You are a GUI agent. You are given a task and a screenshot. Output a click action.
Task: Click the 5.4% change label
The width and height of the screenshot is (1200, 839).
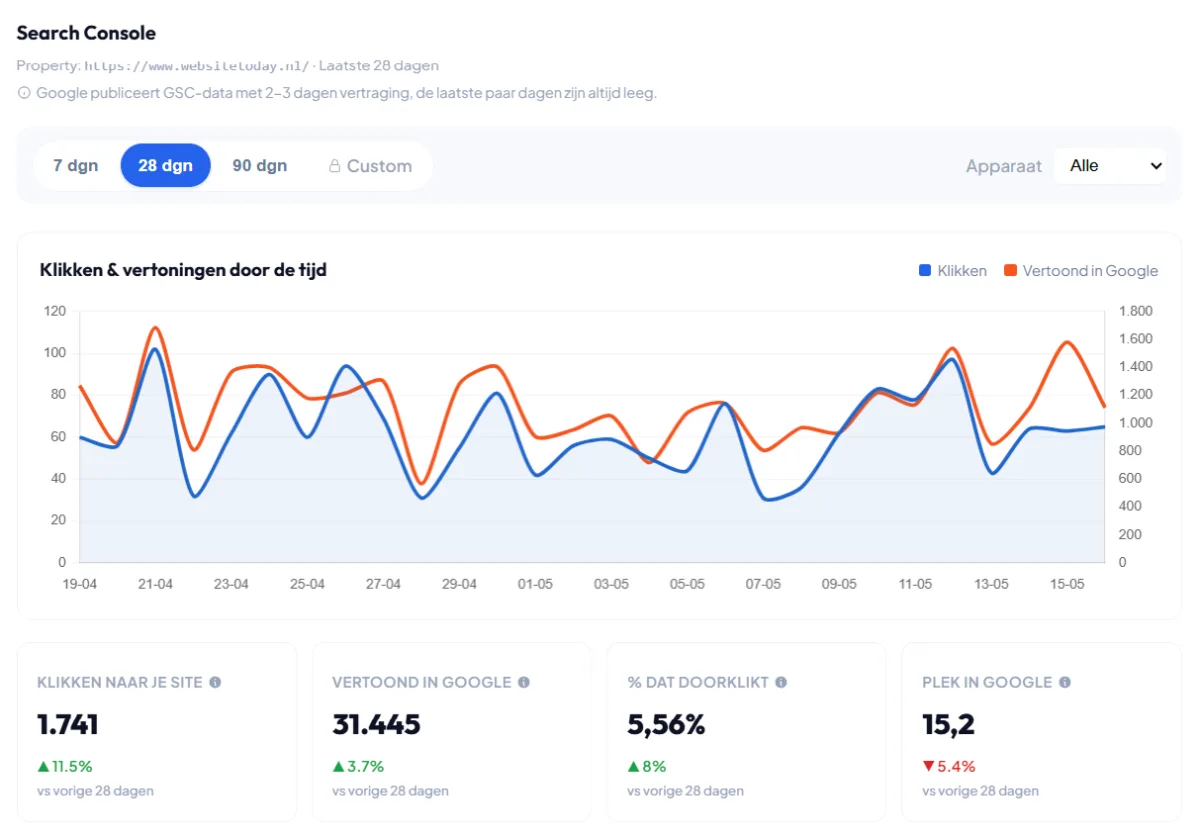click(957, 767)
